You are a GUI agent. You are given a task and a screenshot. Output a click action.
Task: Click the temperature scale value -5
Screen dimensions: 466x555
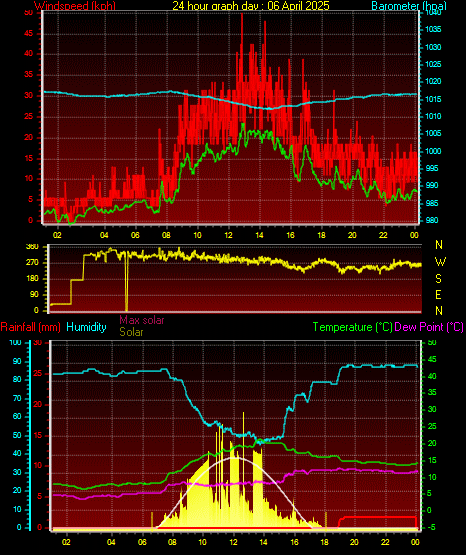click(x=431, y=527)
